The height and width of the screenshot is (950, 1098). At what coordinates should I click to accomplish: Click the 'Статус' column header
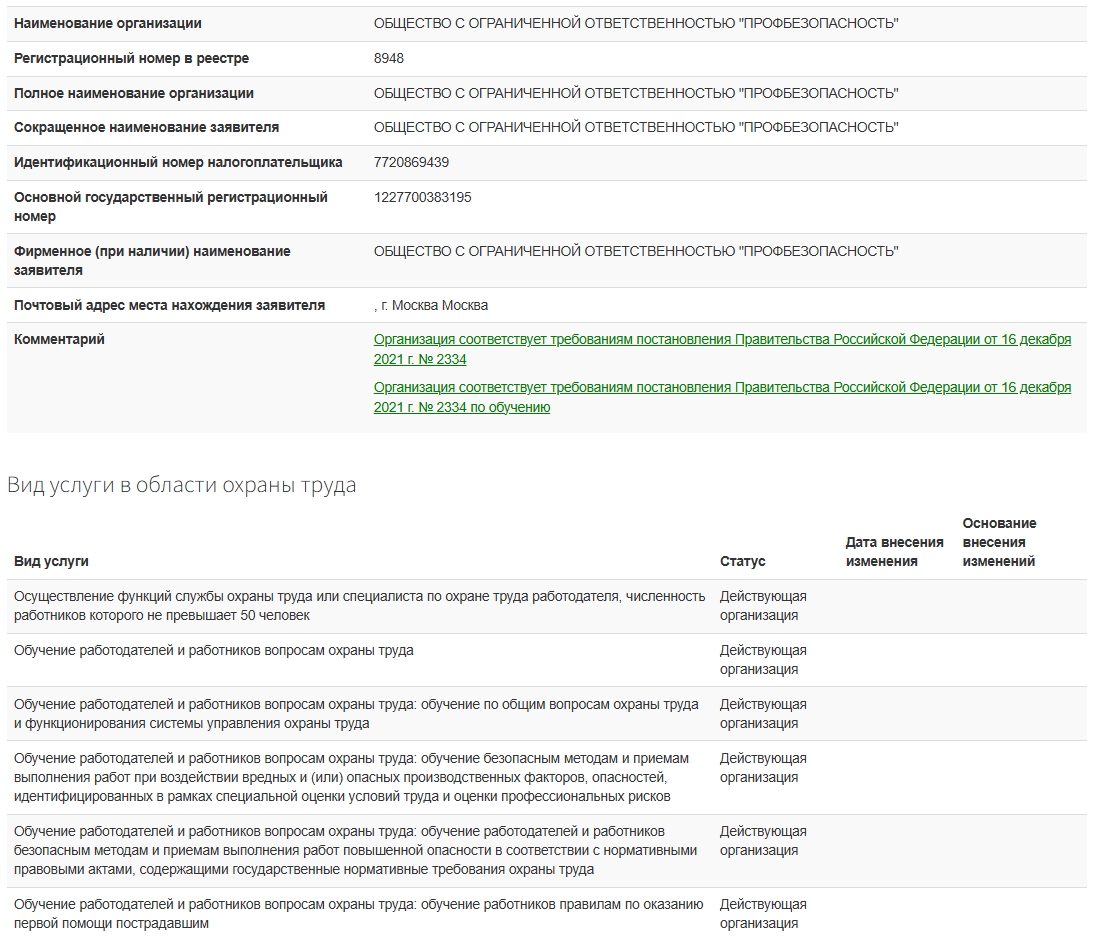pyautogui.click(x=742, y=561)
